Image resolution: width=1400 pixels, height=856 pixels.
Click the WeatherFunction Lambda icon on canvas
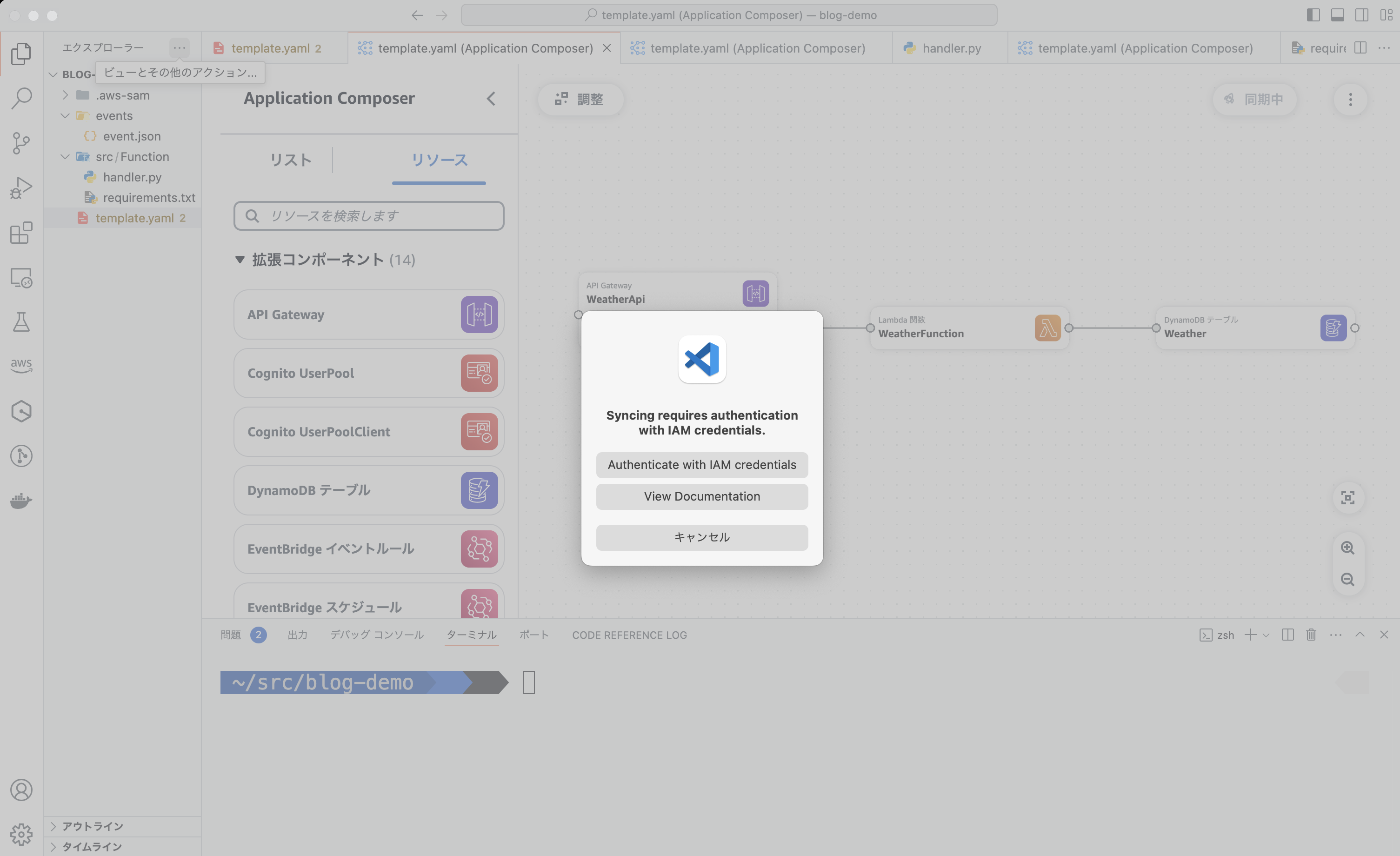click(x=1047, y=328)
